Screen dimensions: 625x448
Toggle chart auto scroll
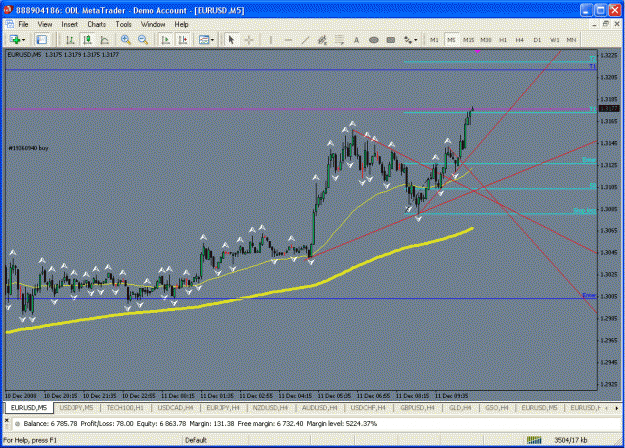[x=165, y=40]
